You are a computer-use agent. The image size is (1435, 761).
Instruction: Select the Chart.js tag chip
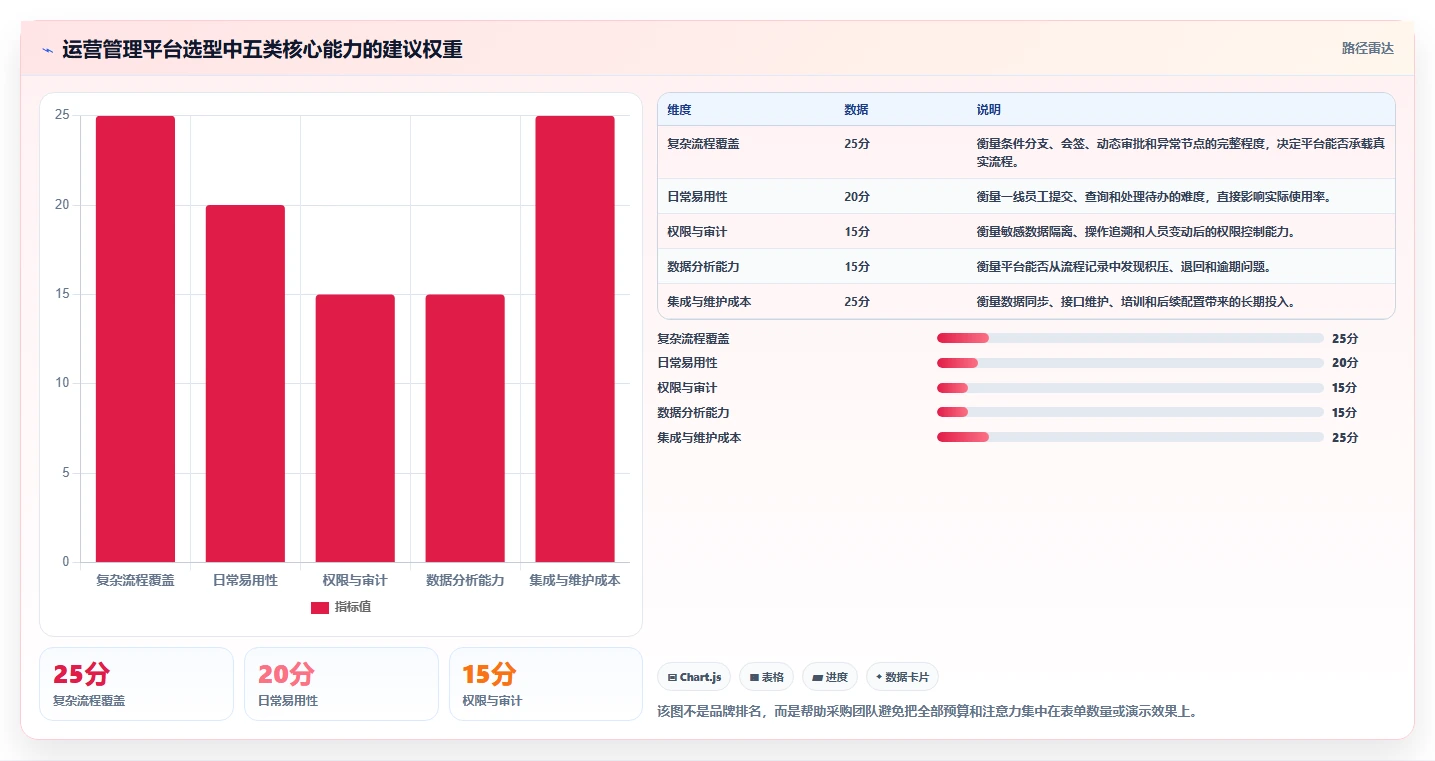[x=694, y=677]
